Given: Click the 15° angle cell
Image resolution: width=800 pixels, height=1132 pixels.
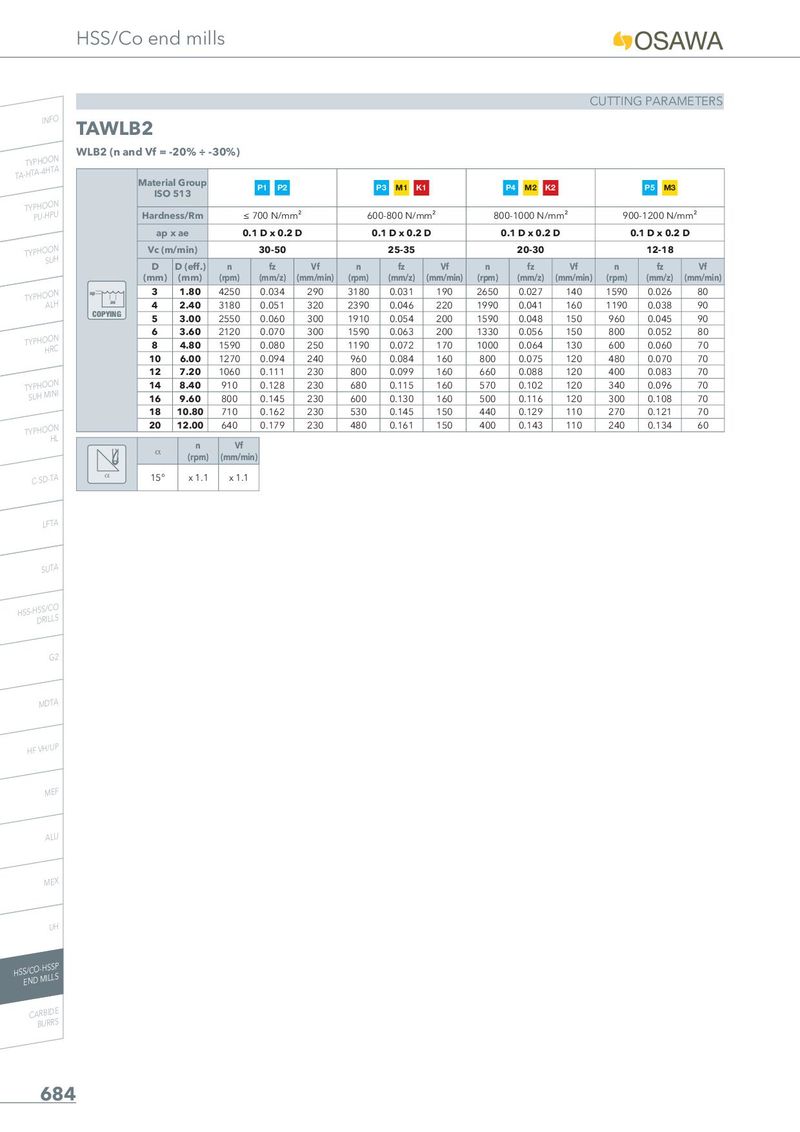Looking at the screenshot, I should pyautogui.click(x=157, y=478).
